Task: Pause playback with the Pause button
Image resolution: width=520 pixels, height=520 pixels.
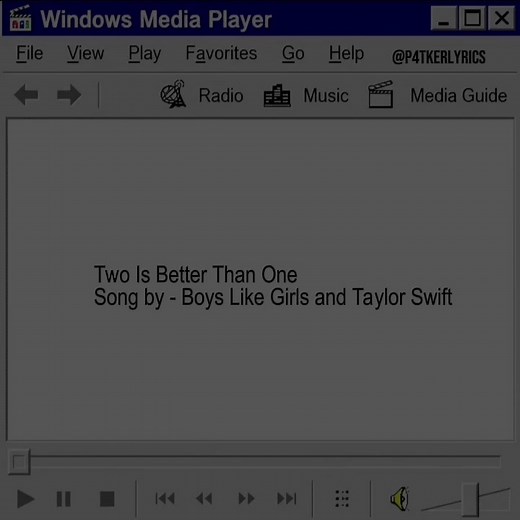Action: pos(64,499)
